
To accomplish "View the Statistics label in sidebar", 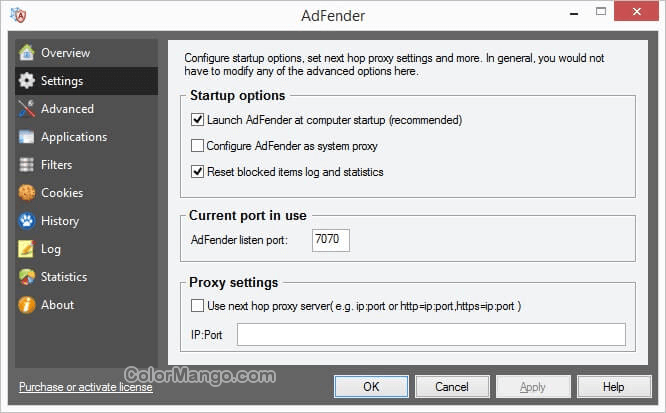I will (64, 277).
